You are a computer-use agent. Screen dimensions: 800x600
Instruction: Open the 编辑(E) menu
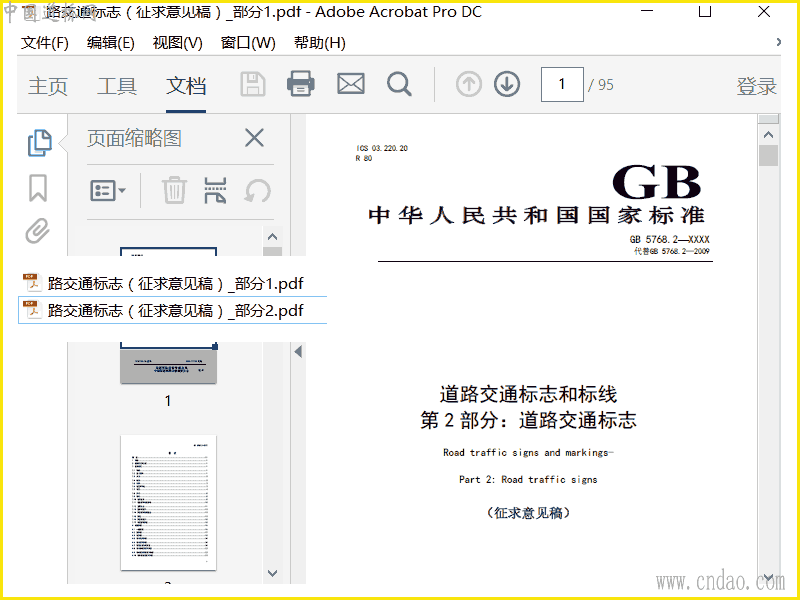(x=111, y=43)
